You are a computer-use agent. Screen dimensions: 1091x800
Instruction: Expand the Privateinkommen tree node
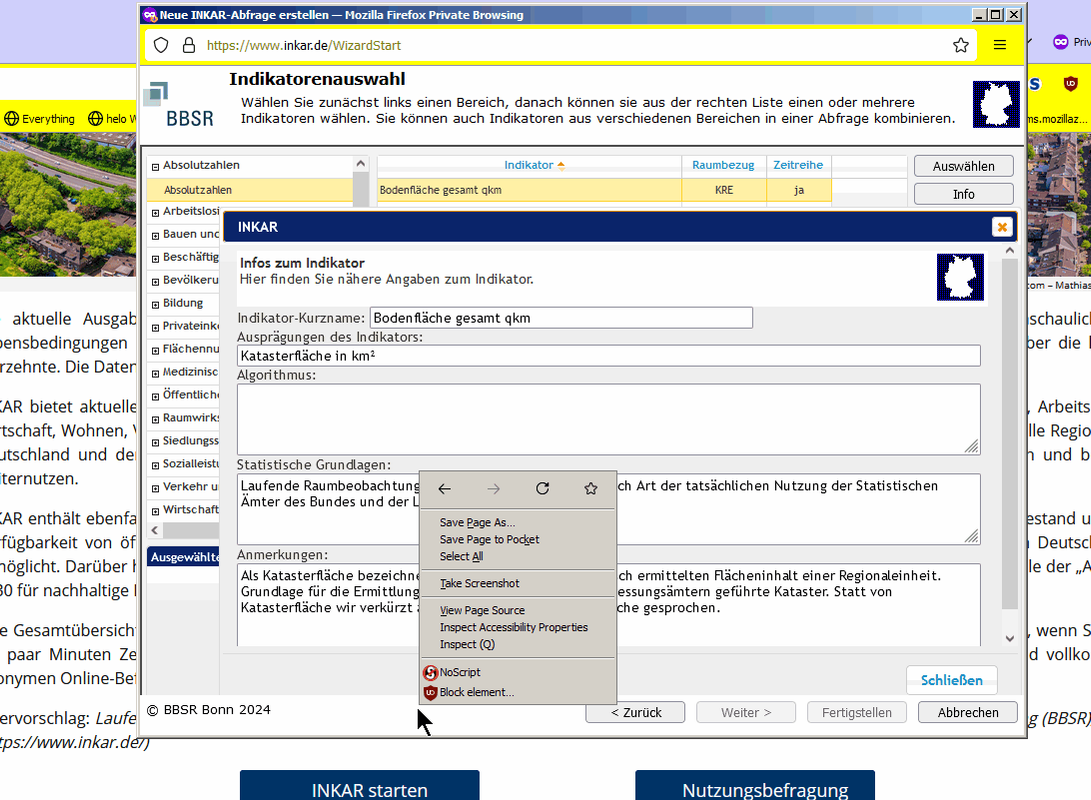point(155,328)
